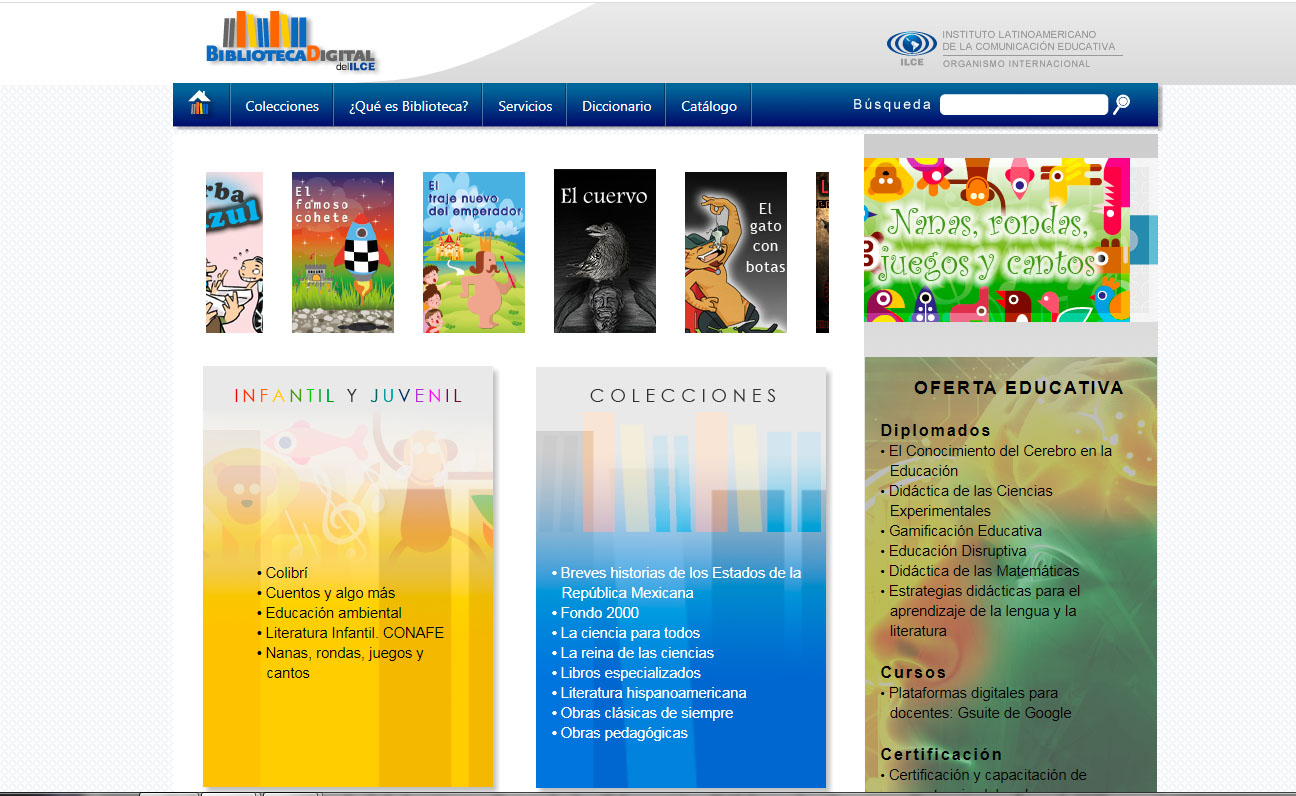Open the El gato con botas cover
The image size is (1296, 796).
pyautogui.click(x=736, y=252)
